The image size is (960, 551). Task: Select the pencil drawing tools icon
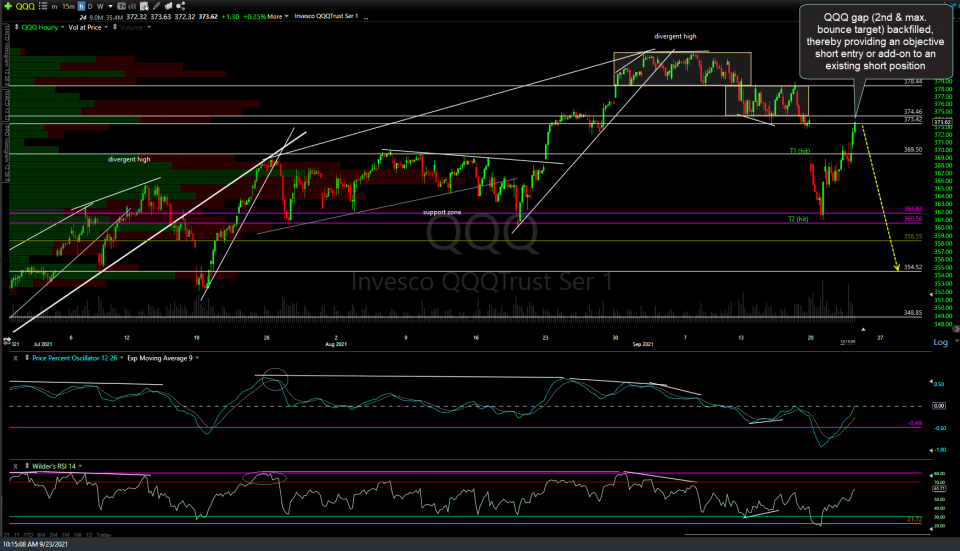tap(156, 6)
